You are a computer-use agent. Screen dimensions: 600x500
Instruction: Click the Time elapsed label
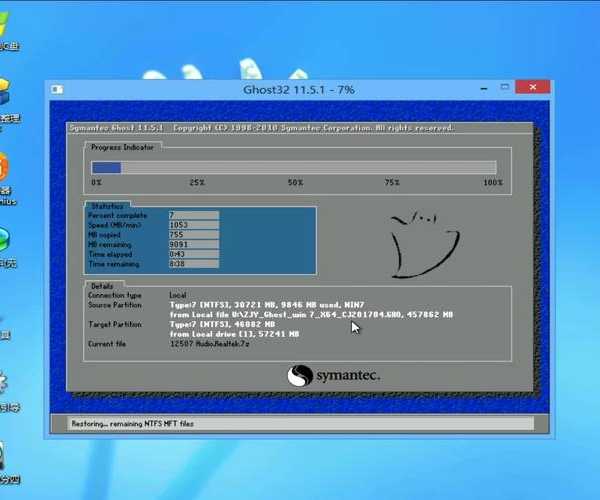[x=110, y=254]
